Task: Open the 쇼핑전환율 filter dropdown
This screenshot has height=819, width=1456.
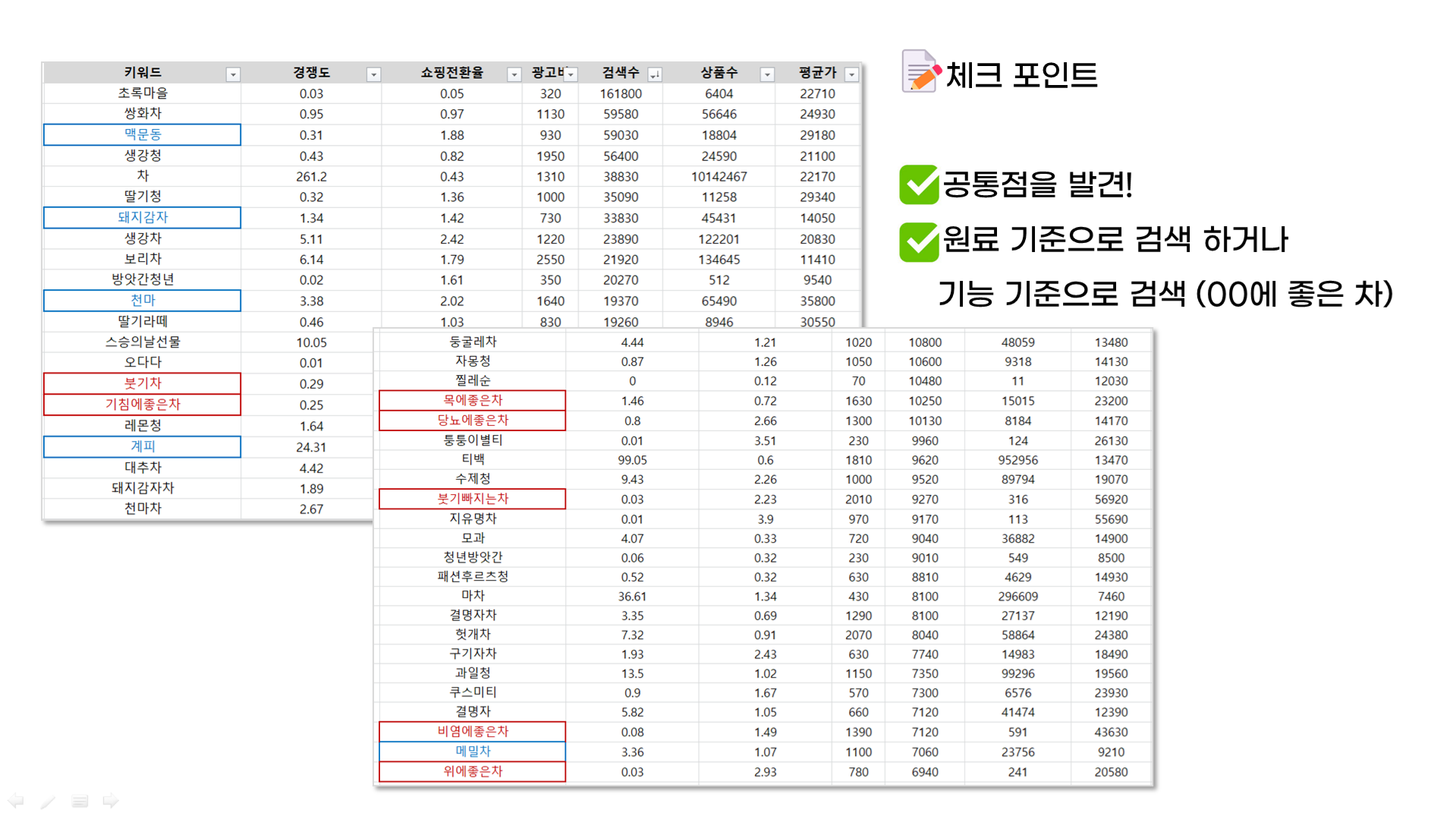Action: [514, 74]
